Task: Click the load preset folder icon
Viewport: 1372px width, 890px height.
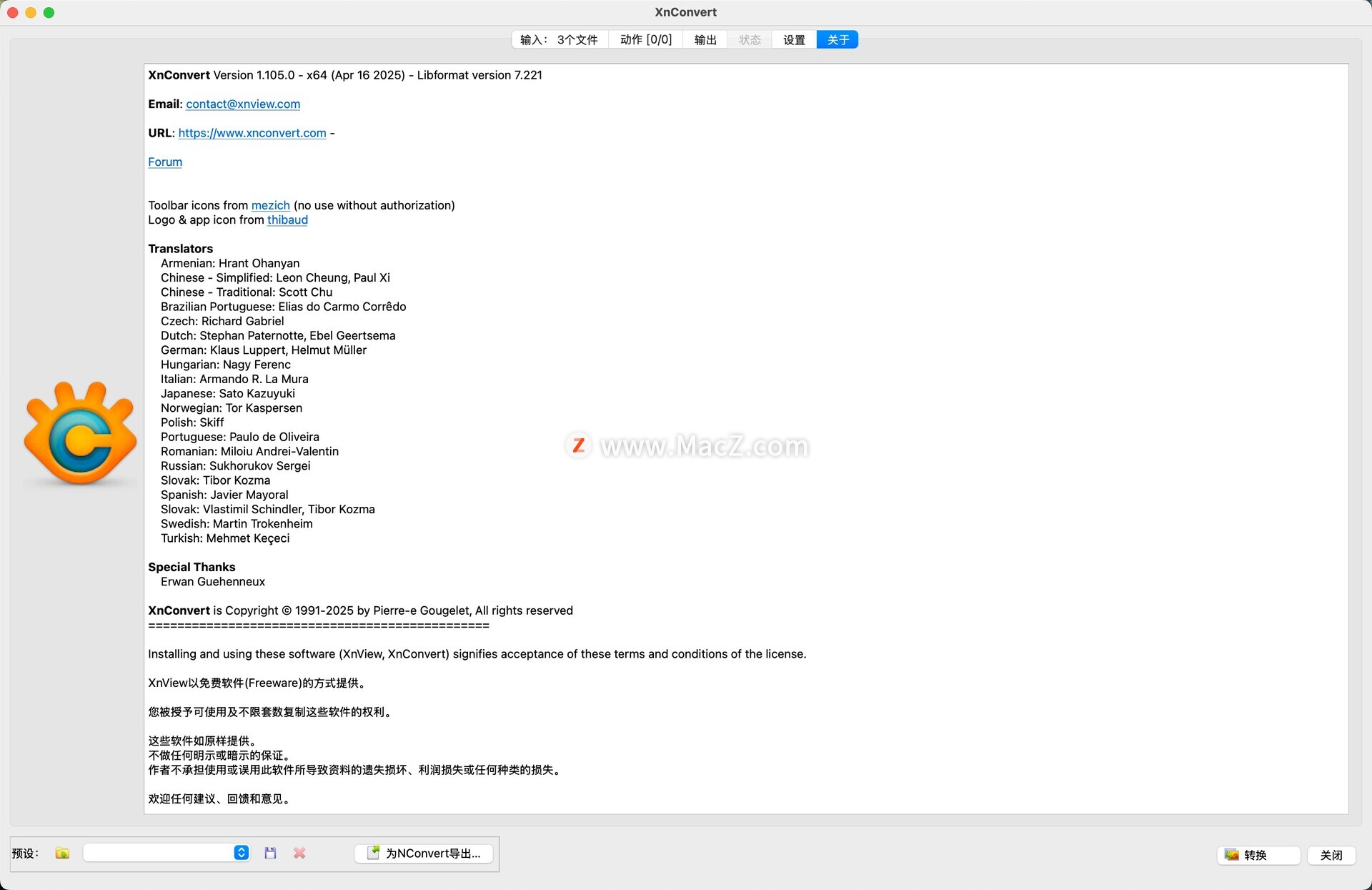Action: 62,853
